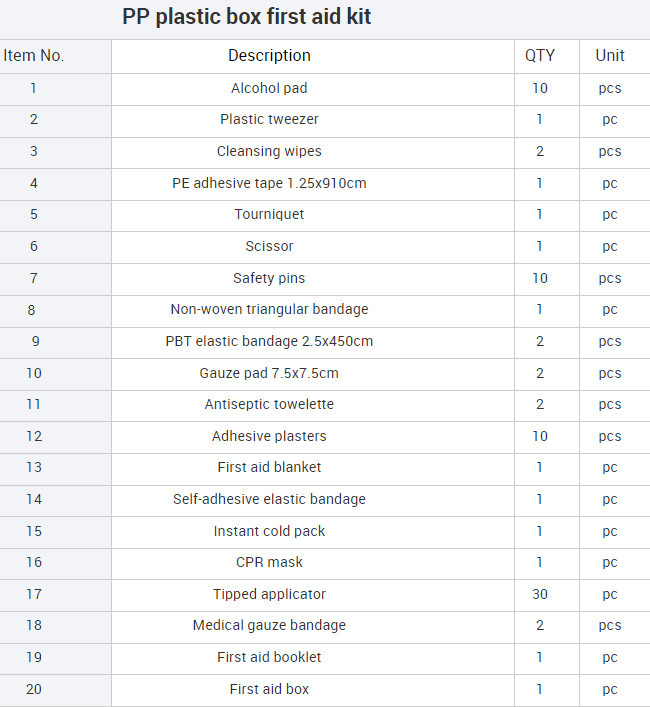
Task: Select 'PBT elastic bandage 2.5x450cm' cell
Action: click(x=269, y=341)
